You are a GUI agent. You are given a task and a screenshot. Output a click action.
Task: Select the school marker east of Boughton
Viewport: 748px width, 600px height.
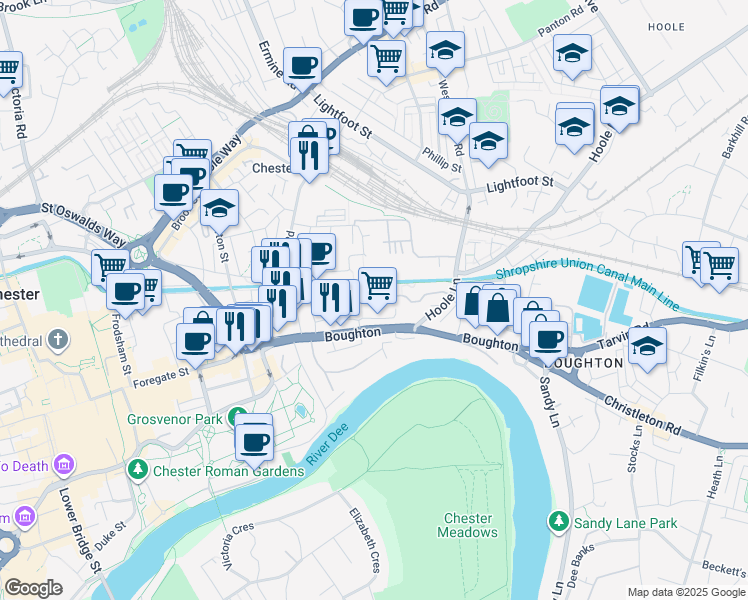click(x=647, y=347)
